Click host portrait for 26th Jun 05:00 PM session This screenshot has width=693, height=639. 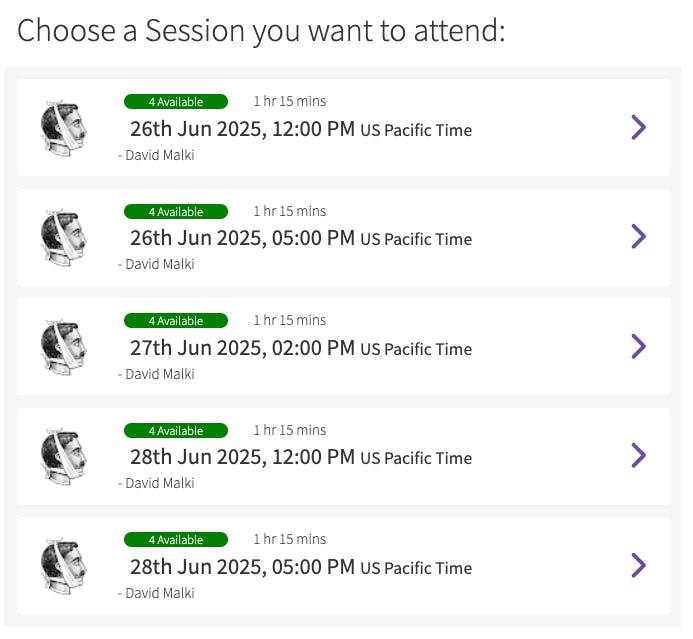tap(63, 237)
